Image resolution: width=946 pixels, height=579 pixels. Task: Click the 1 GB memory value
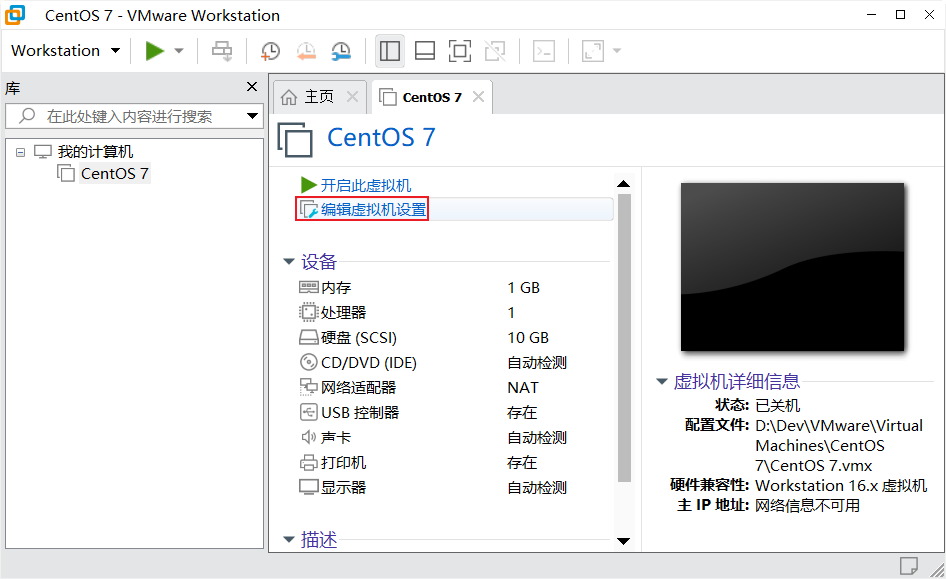coord(524,288)
